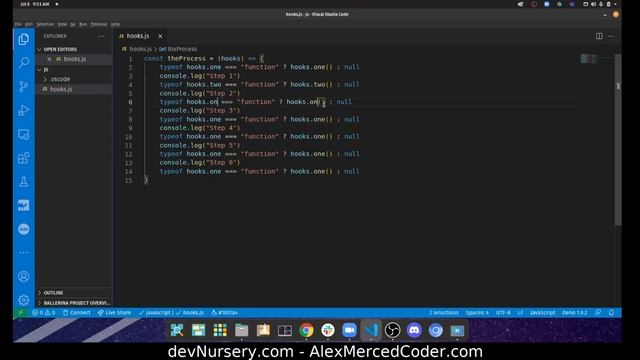
Task: Select language mode JavaScript in status bar
Action: click(542, 313)
